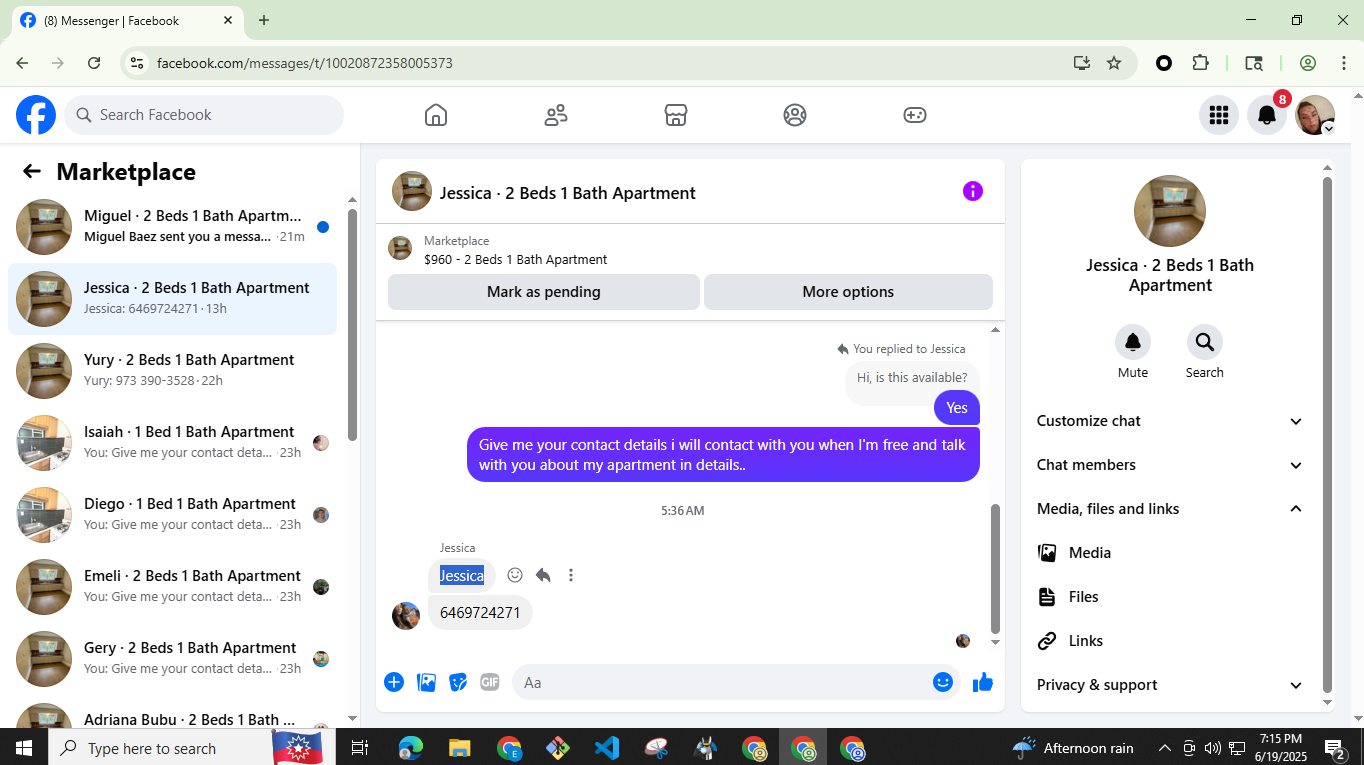Go back using Marketplace back arrow

tap(32, 171)
